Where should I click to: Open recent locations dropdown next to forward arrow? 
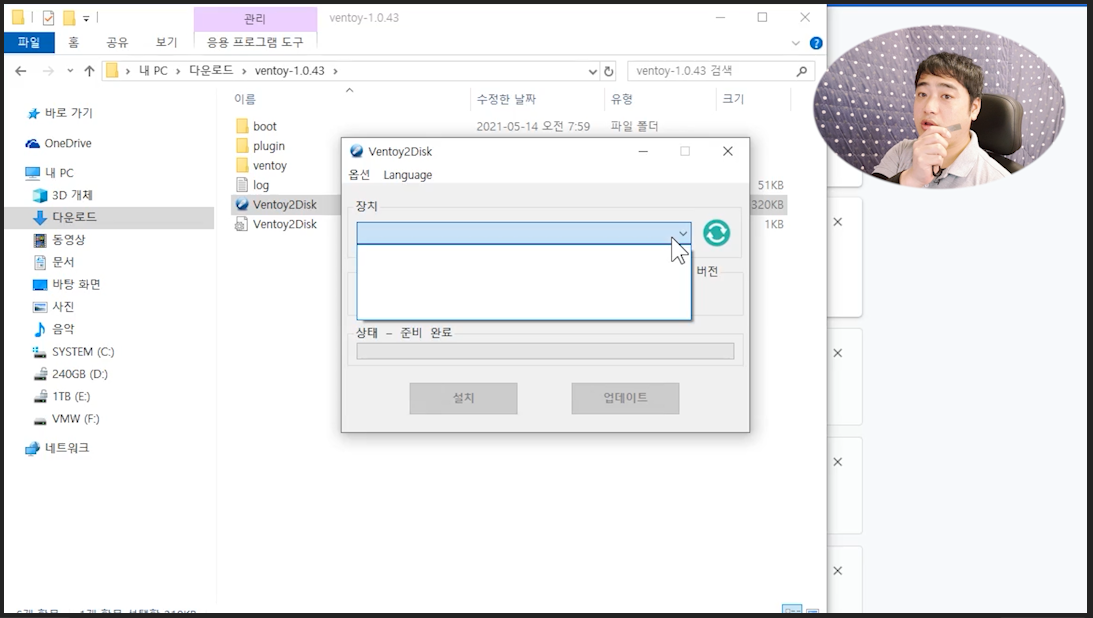pyautogui.click(x=70, y=71)
